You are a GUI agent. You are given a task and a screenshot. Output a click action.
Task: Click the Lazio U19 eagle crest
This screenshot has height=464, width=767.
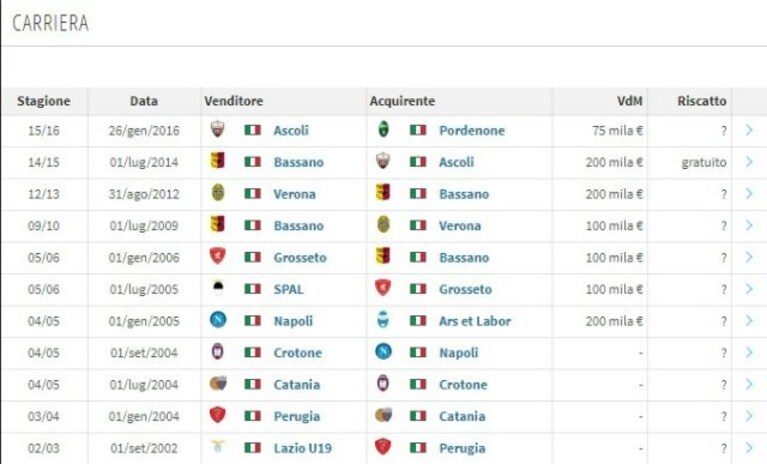coord(218,446)
